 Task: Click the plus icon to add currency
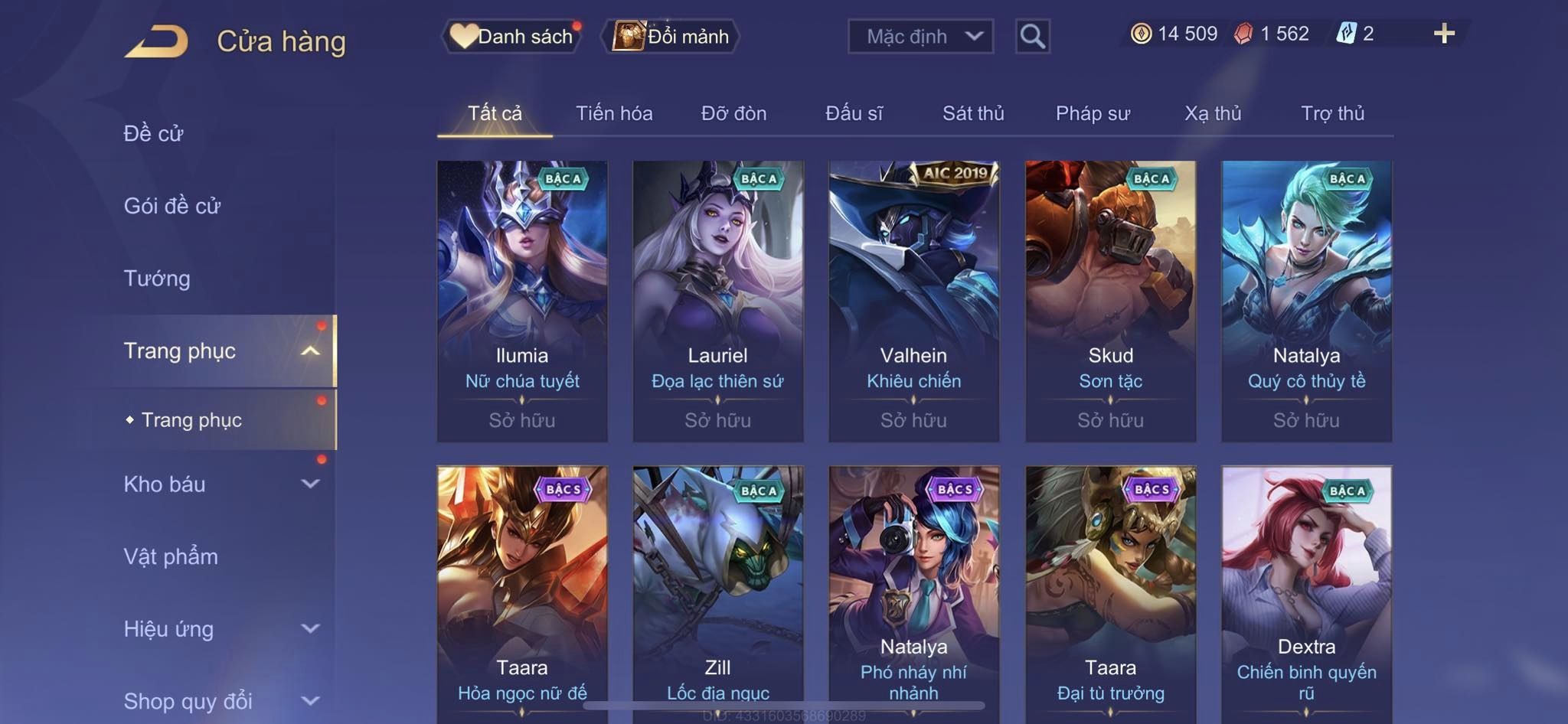[x=1444, y=34]
